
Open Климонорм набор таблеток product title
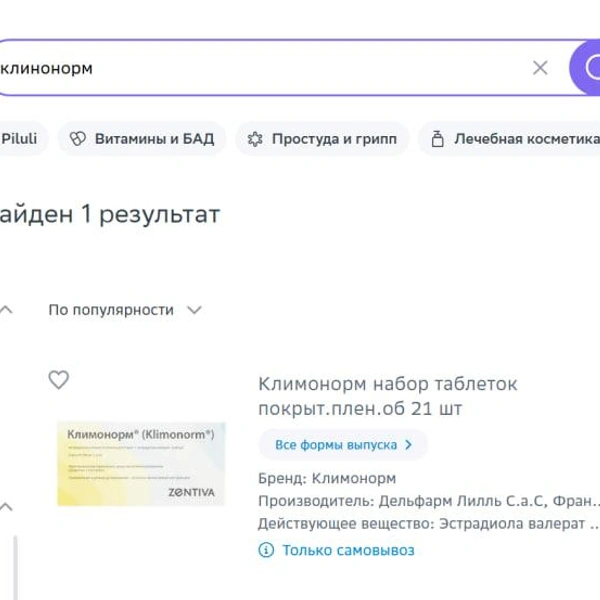pyautogui.click(x=388, y=396)
